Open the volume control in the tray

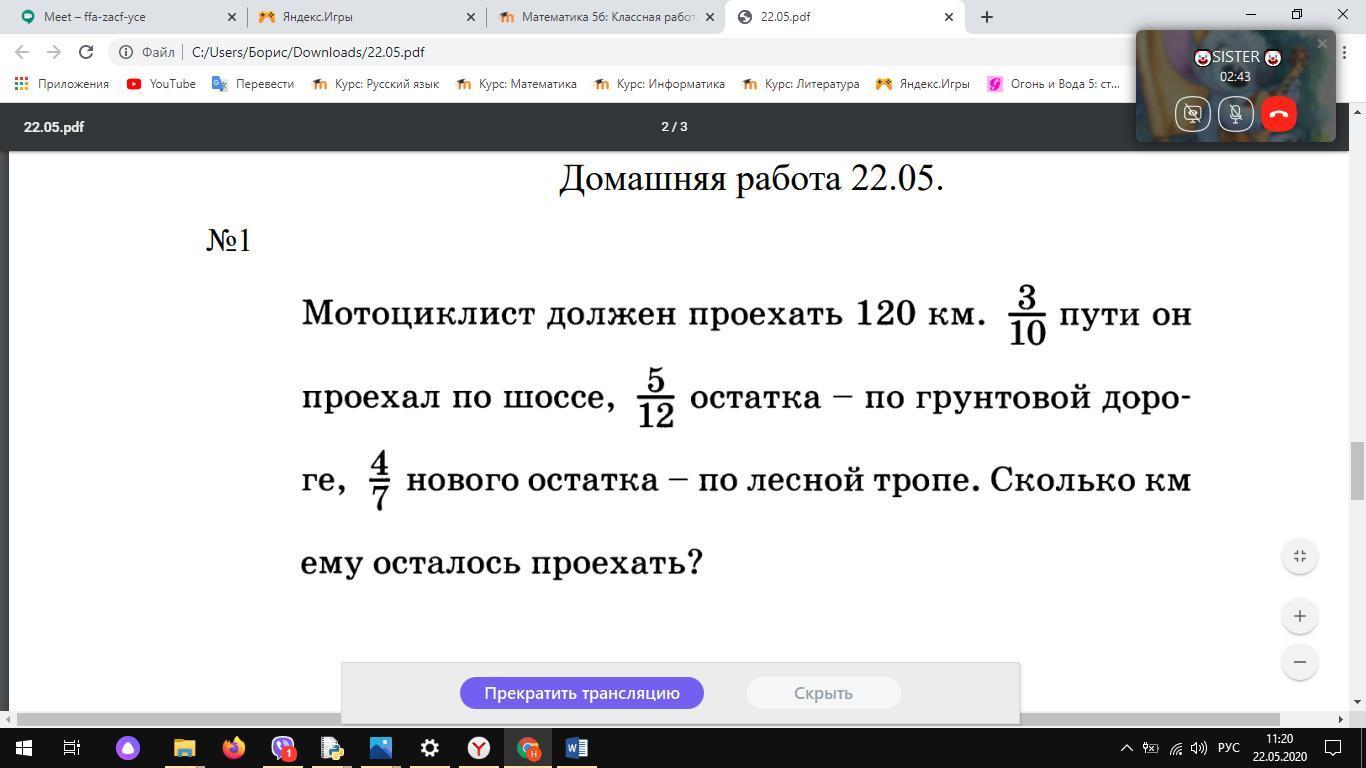click(x=1199, y=748)
